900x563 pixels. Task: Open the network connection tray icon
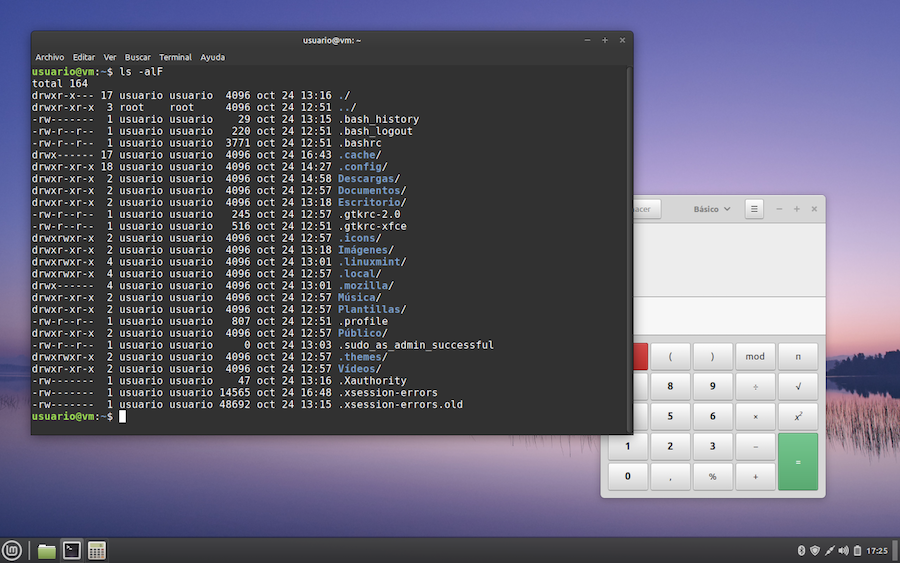pos(829,550)
